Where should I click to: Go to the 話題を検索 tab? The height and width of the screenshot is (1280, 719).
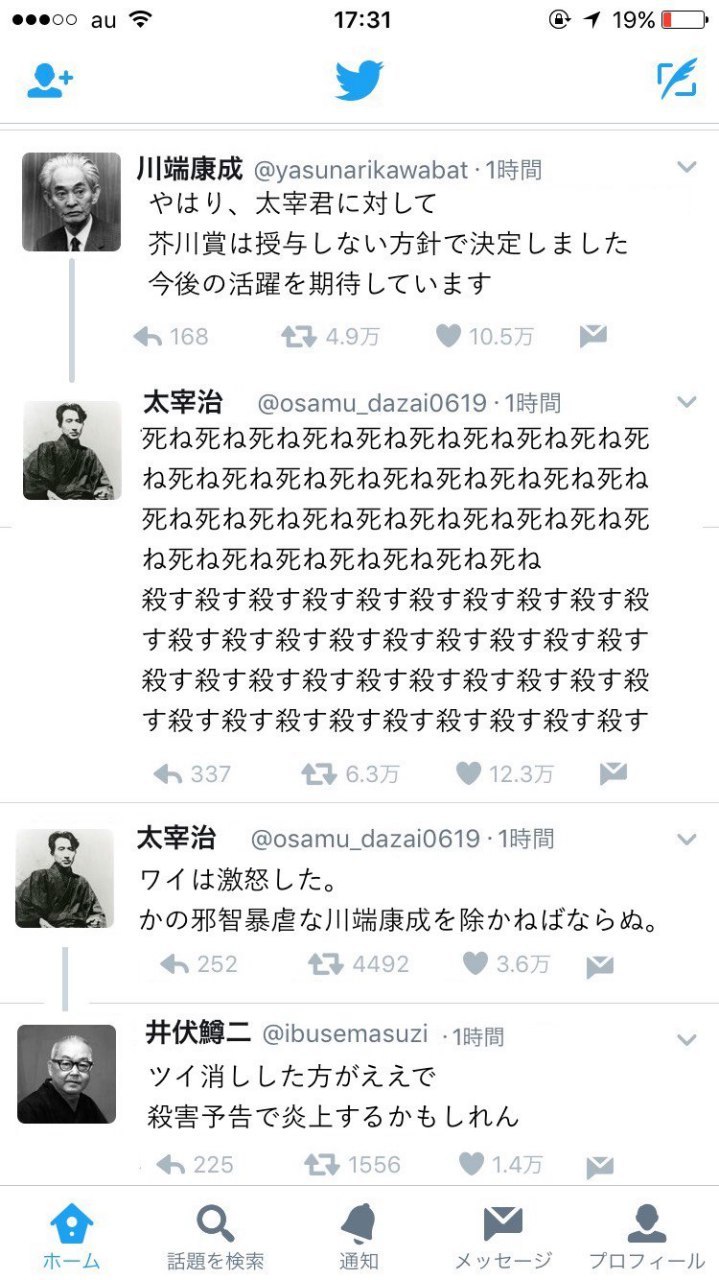pos(215,1236)
